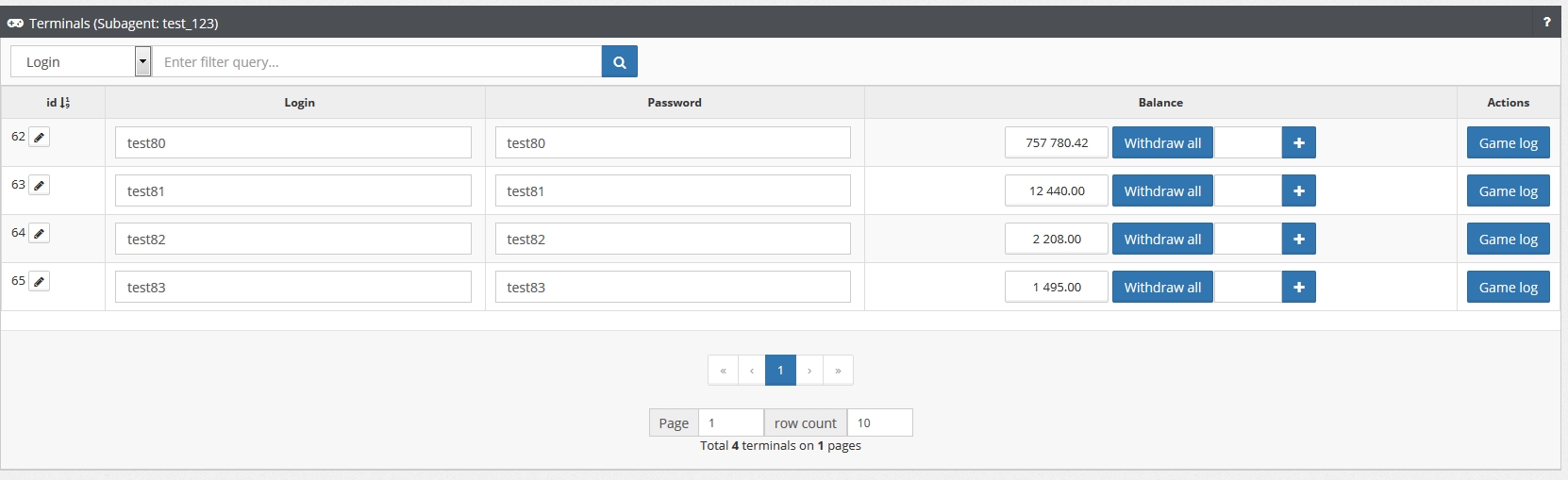Image resolution: width=1568 pixels, height=480 pixels.
Task: Select page 1 in pagination
Action: click(x=780, y=371)
